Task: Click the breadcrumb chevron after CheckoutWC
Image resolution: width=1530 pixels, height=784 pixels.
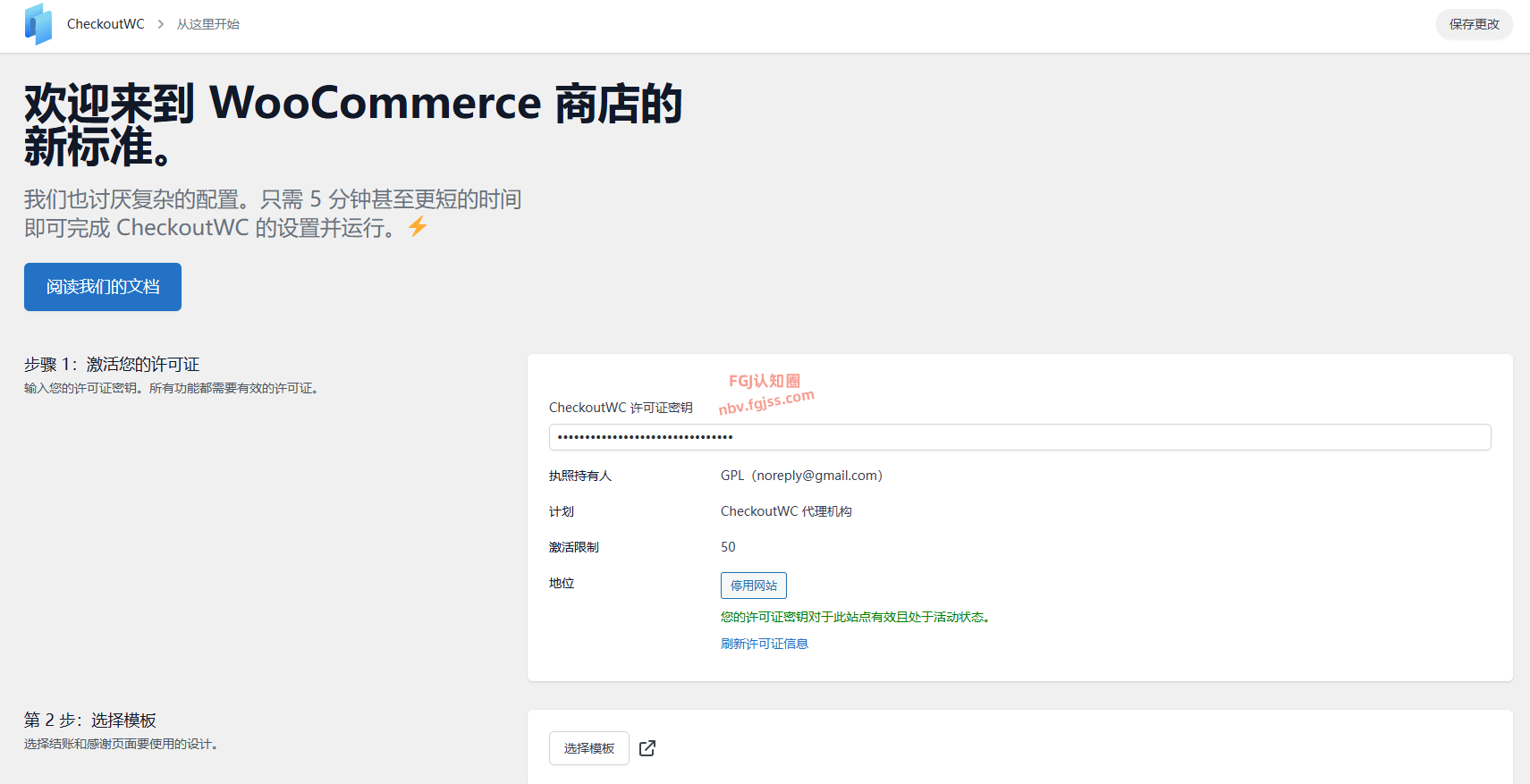Action: pyautogui.click(x=161, y=24)
